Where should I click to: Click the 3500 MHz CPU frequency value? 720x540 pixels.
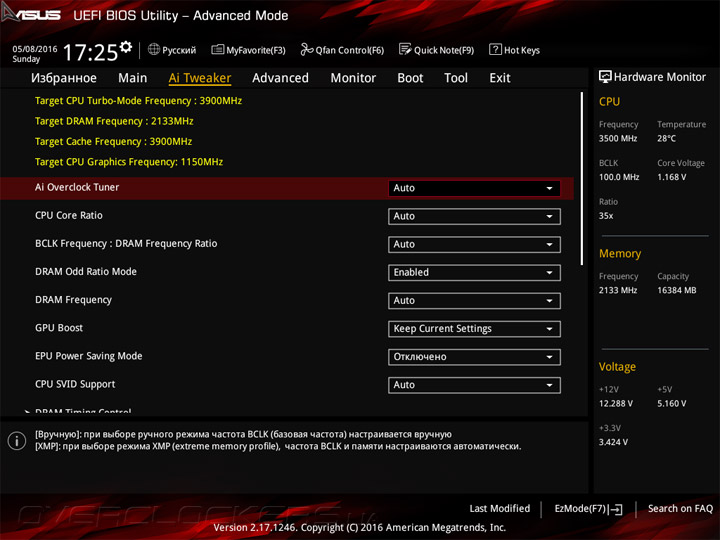(x=618, y=138)
